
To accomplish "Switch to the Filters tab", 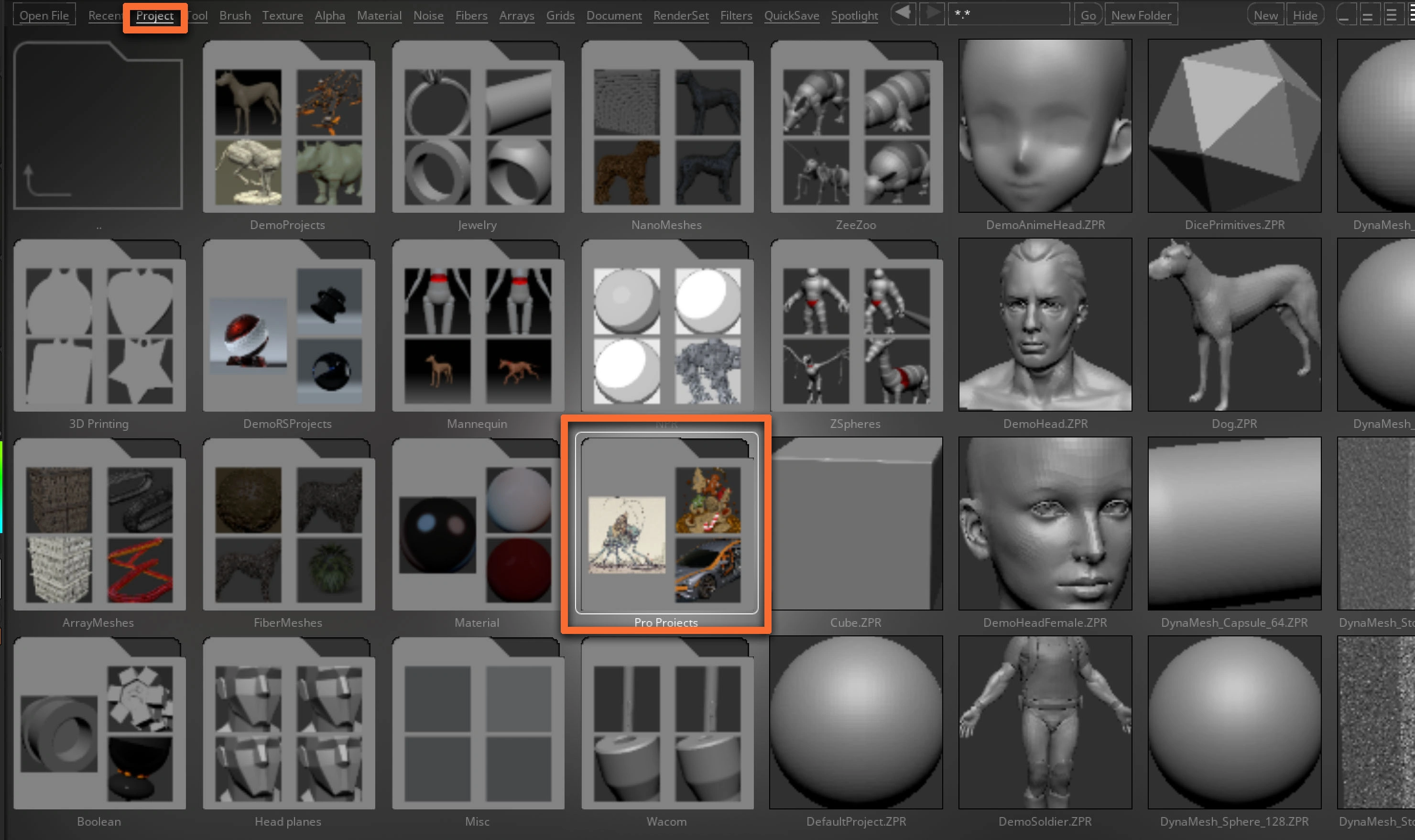I will pos(736,16).
